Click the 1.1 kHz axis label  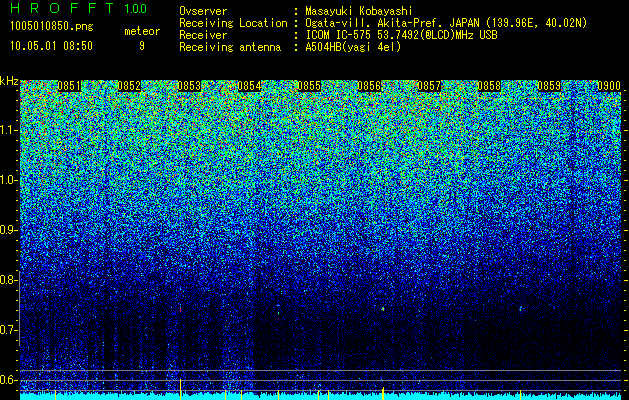9,130
